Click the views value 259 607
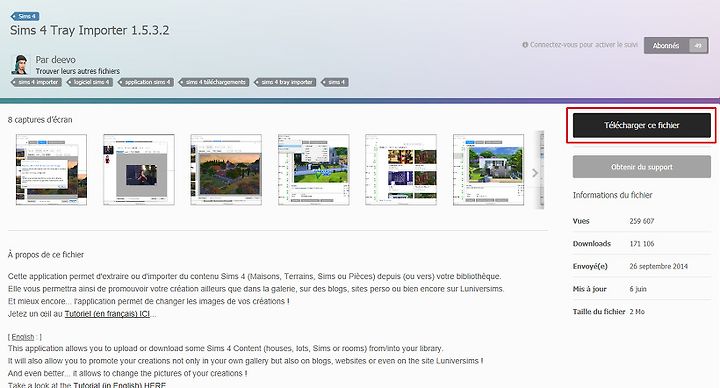720x388 pixels. 641,221
